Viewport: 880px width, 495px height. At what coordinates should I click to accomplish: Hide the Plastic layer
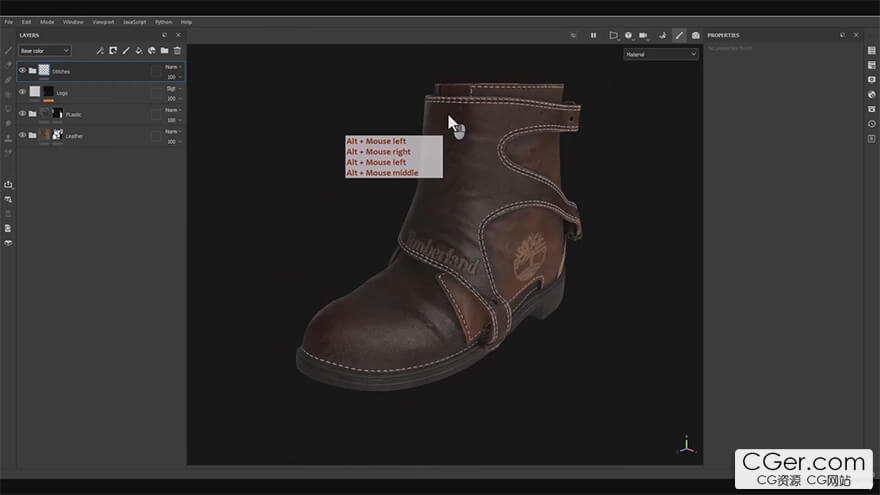click(22, 113)
